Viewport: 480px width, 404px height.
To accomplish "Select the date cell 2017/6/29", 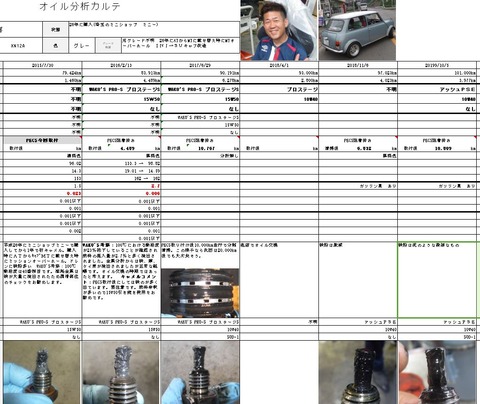I will pyautogui.click(x=200, y=65).
